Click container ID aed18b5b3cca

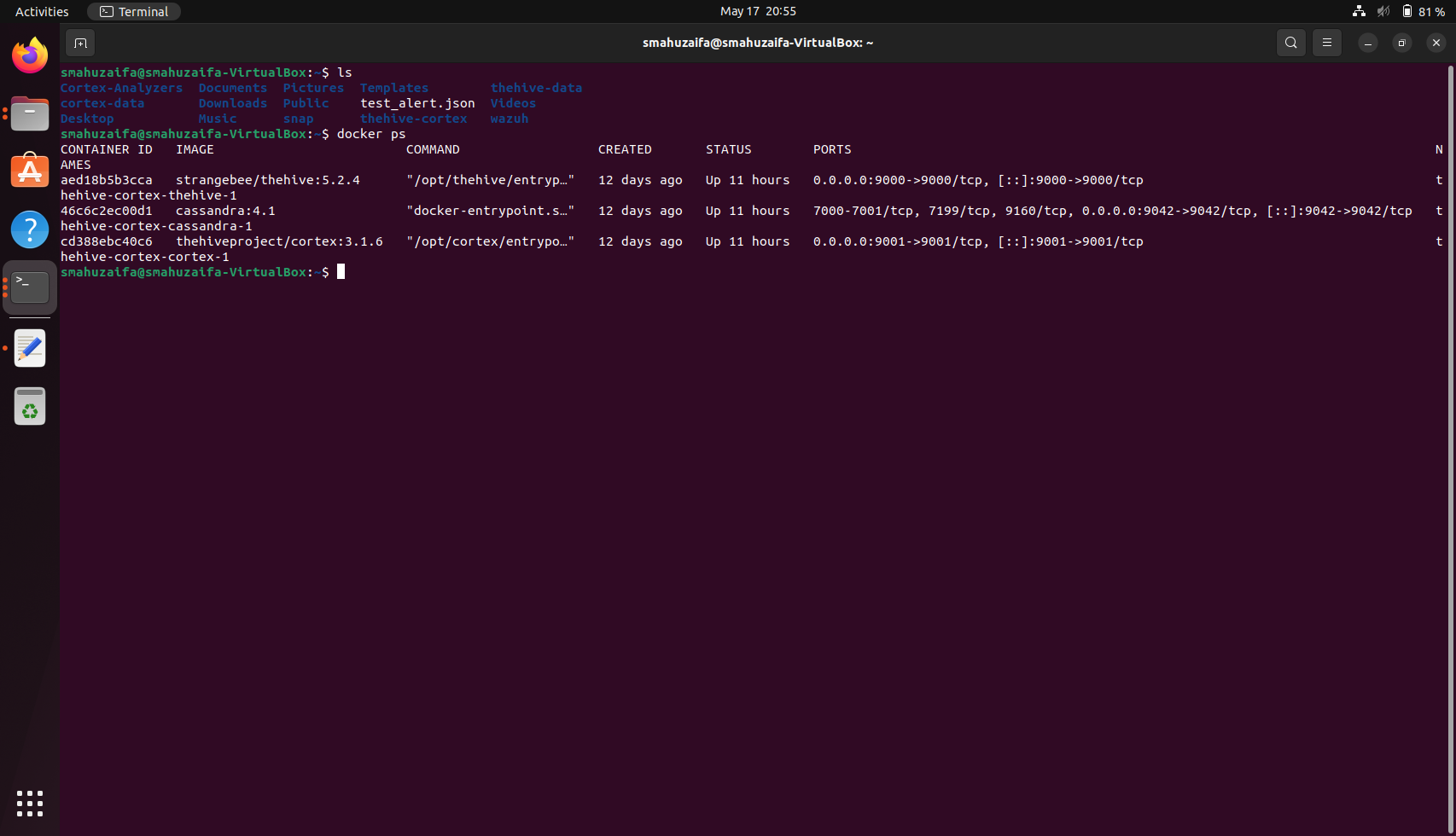pos(107,180)
